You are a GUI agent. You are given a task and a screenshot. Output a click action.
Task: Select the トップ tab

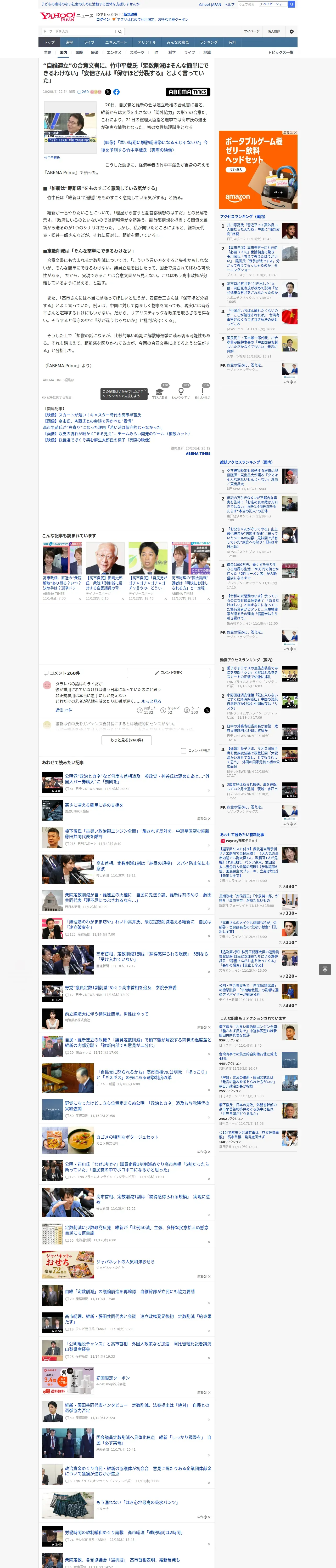[49, 43]
